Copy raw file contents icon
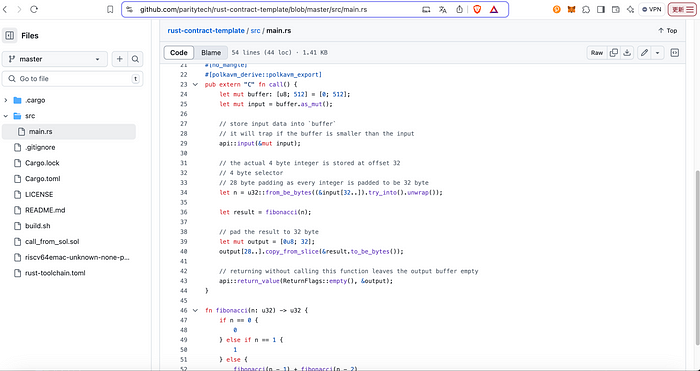Screen dimensions: 700x371 point(614,53)
